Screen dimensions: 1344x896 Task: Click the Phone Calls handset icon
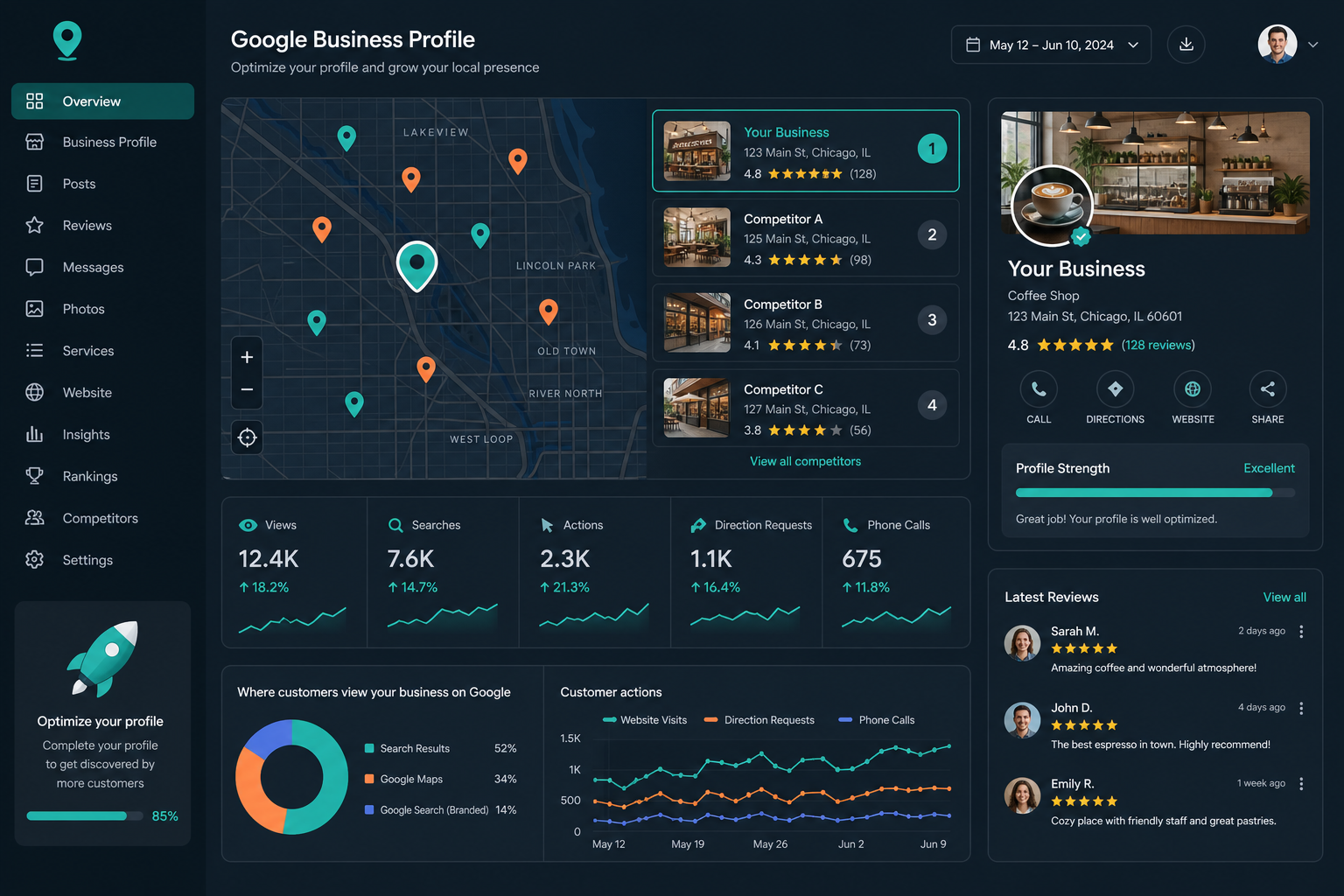tap(850, 525)
